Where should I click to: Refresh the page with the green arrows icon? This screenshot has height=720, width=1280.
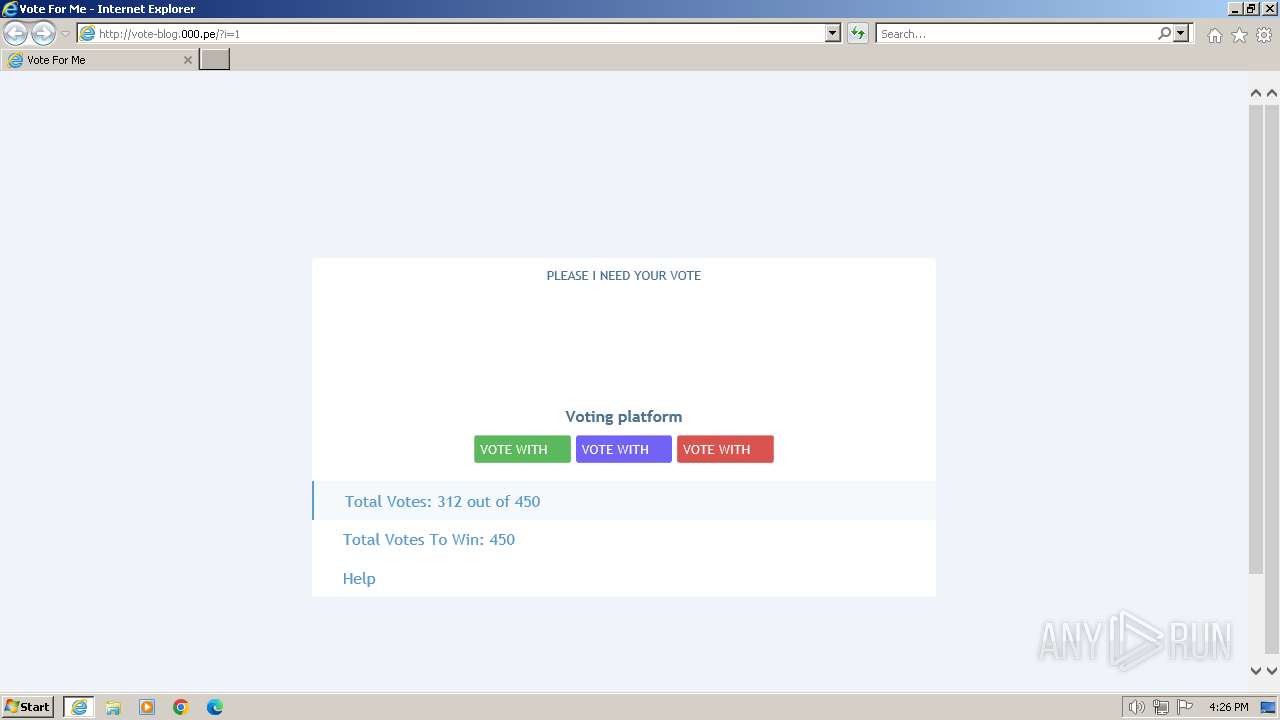858,34
